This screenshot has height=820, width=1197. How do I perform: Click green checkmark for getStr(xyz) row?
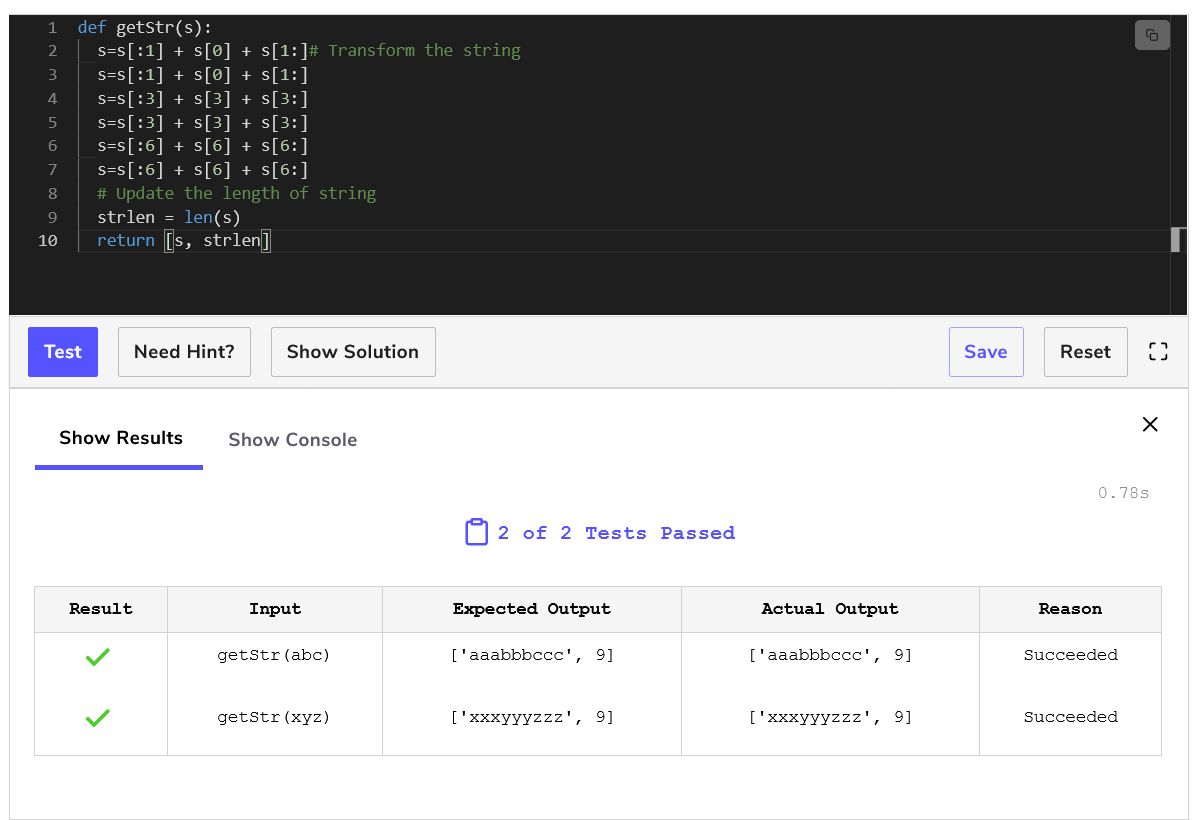(x=98, y=718)
